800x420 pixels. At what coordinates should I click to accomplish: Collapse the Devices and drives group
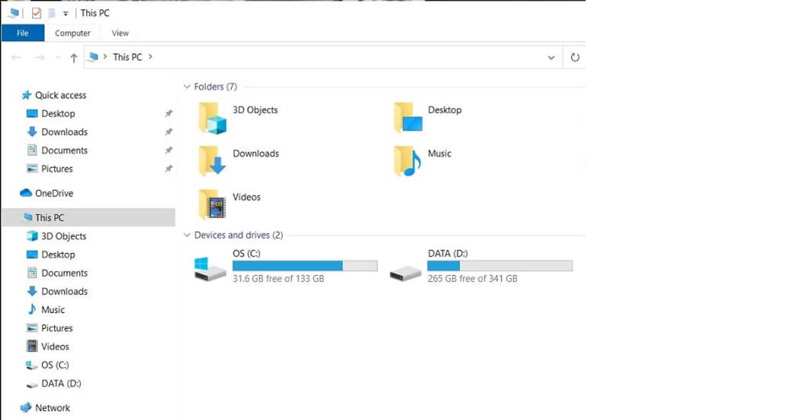(187, 235)
